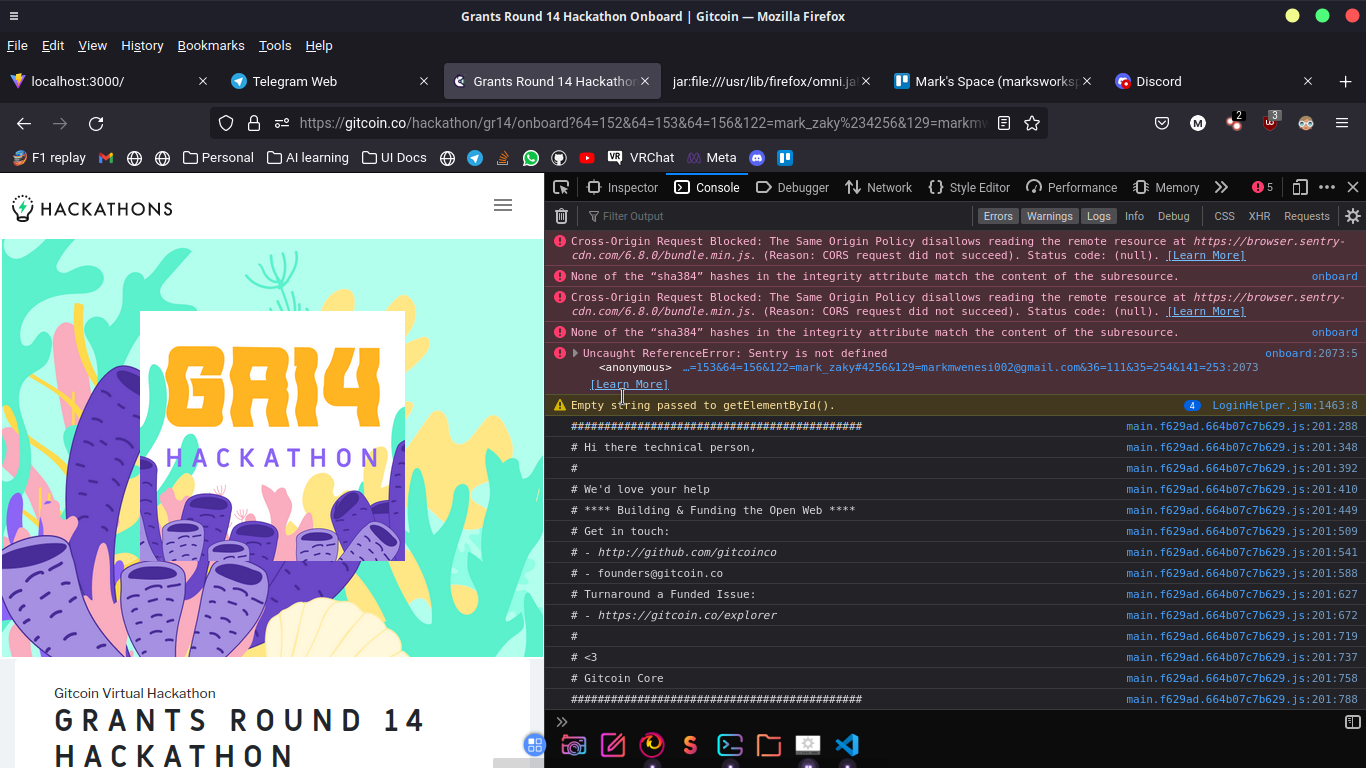Enable the Requests filter in the console
Image resolution: width=1366 pixels, height=768 pixels.
pyautogui.click(x=1307, y=216)
